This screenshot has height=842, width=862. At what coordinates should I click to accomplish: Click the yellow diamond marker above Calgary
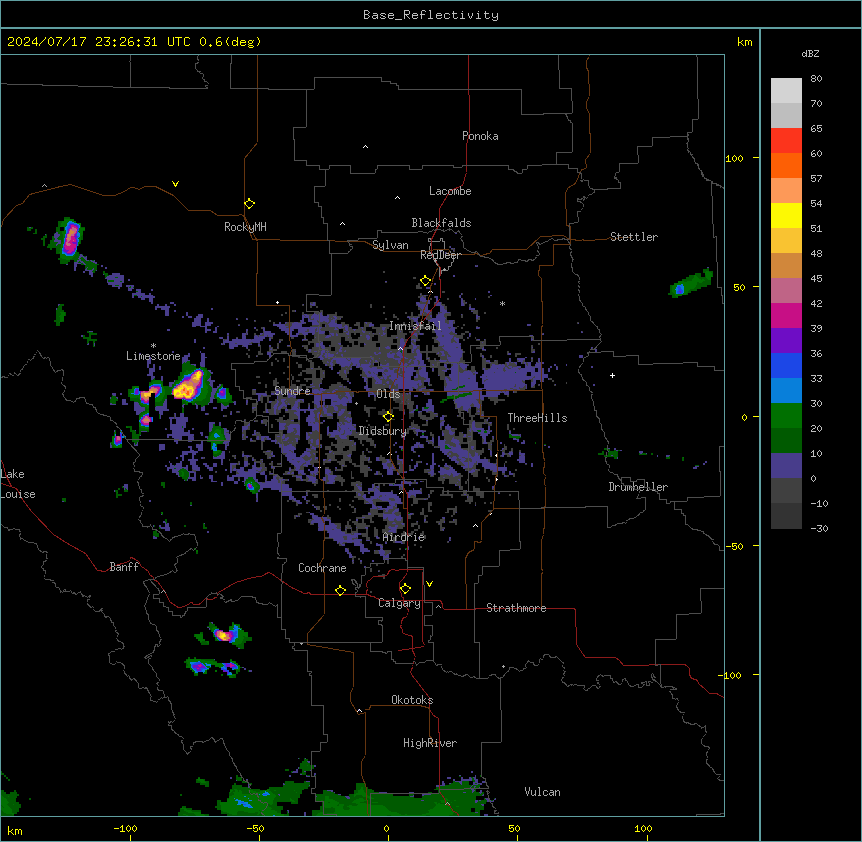point(405,589)
